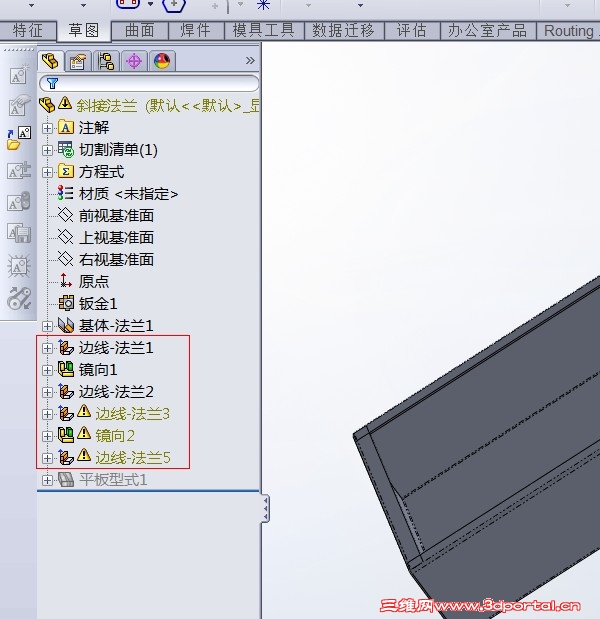This screenshot has width=600, height=619.
Task: Switch to the 办公室产品 tab
Action: [488, 31]
